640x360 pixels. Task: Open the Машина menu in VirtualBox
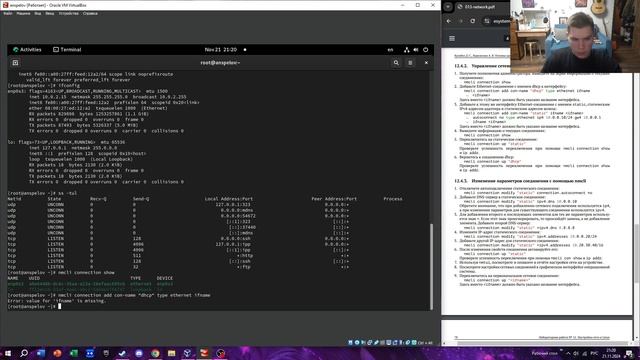click(x=23, y=13)
